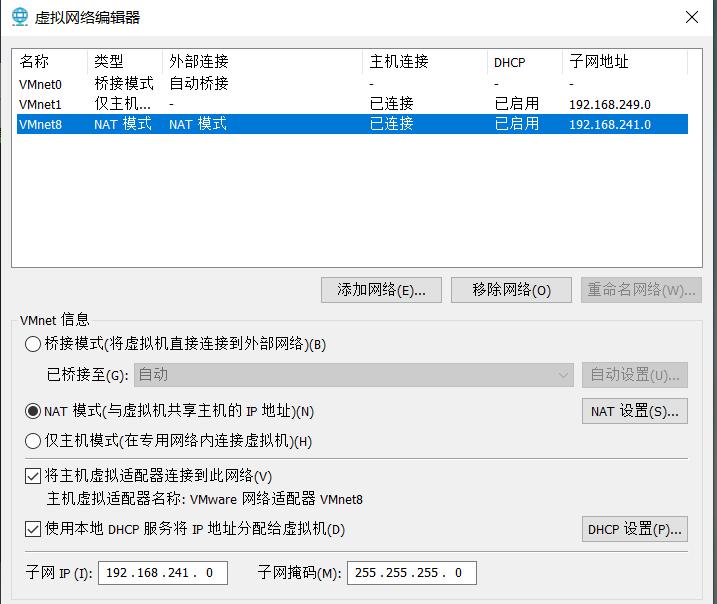Image resolution: width=717 pixels, height=604 pixels.
Task: Select the VMnet1 host-only network row
Action: (352, 104)
